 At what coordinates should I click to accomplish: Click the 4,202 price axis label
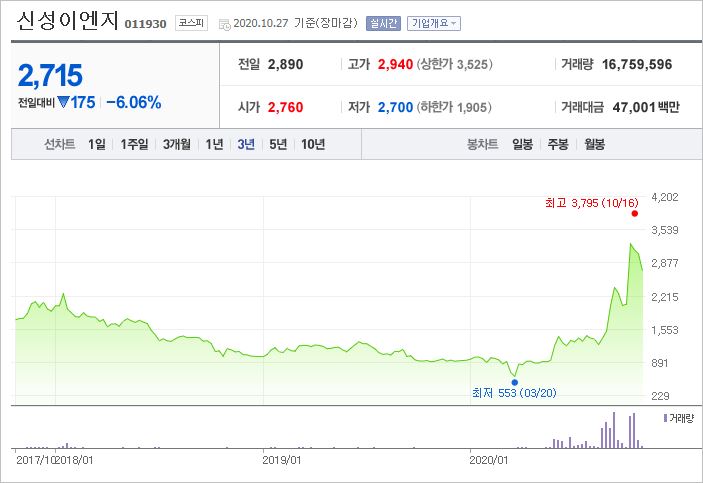(665, 197)
